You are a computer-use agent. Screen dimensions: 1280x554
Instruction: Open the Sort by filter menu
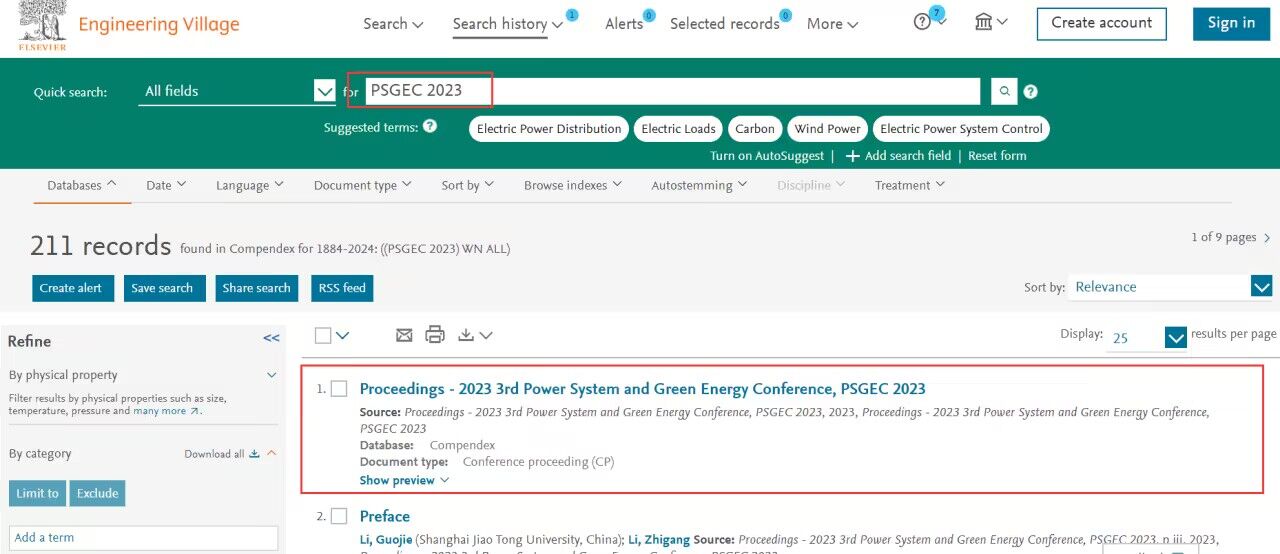point(468,185)
